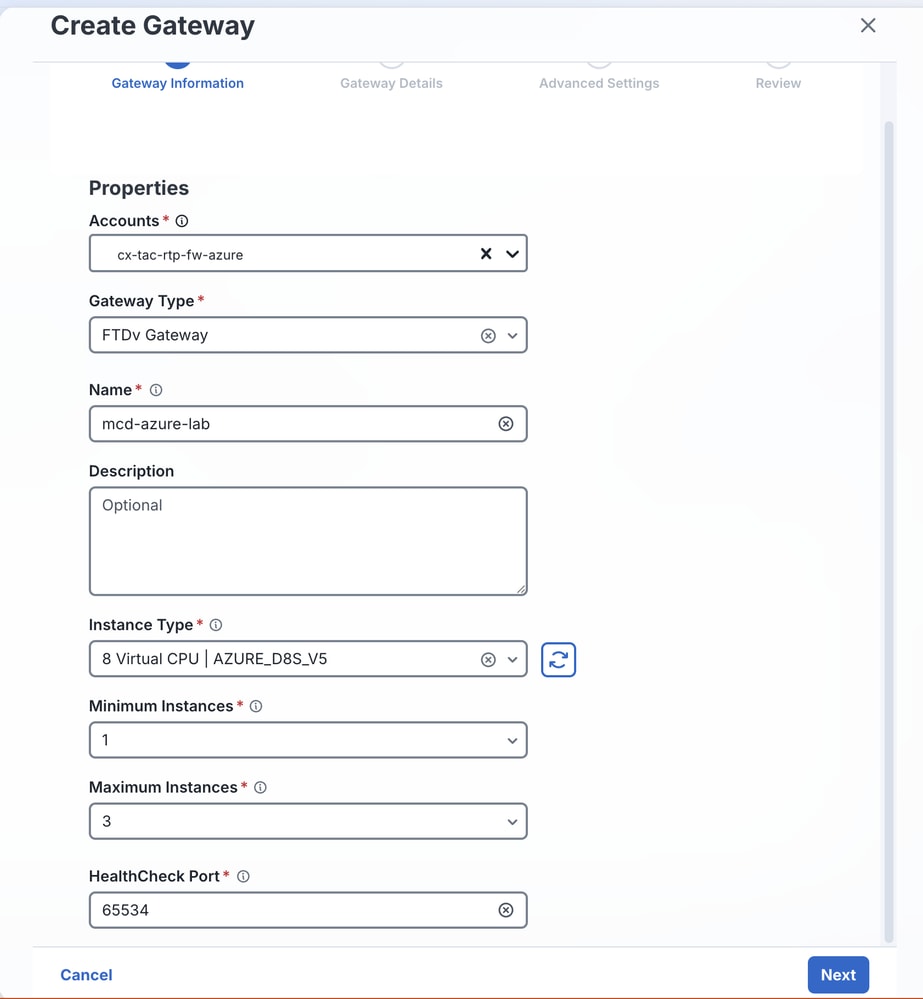The height and width of the screenshot is (999, 923).
Task: Show Maximum Instances info icon
Action: click(260, 787)
